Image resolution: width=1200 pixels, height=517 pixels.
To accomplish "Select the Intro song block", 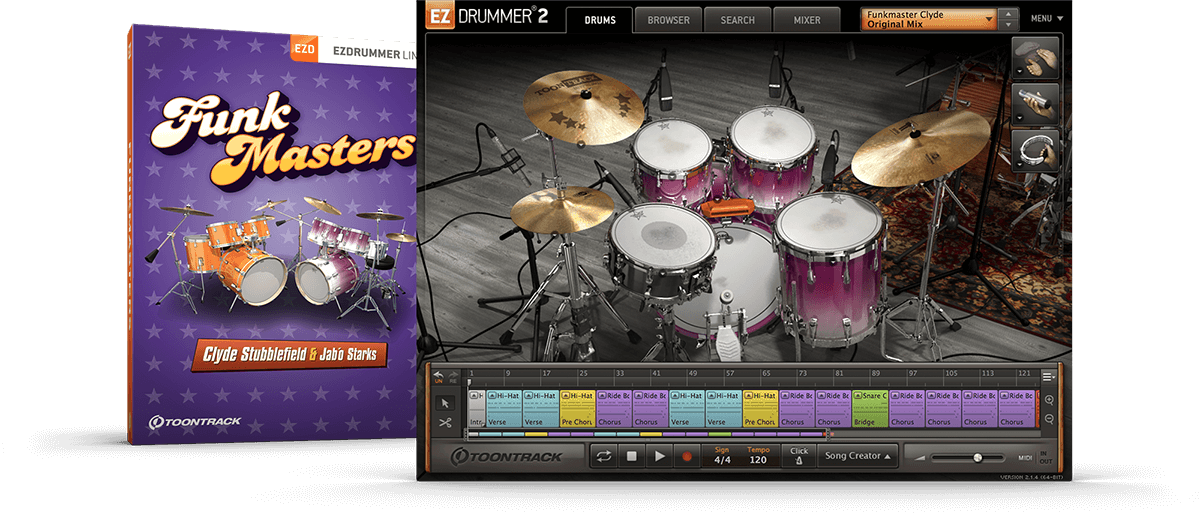I will tap(476, 408).
